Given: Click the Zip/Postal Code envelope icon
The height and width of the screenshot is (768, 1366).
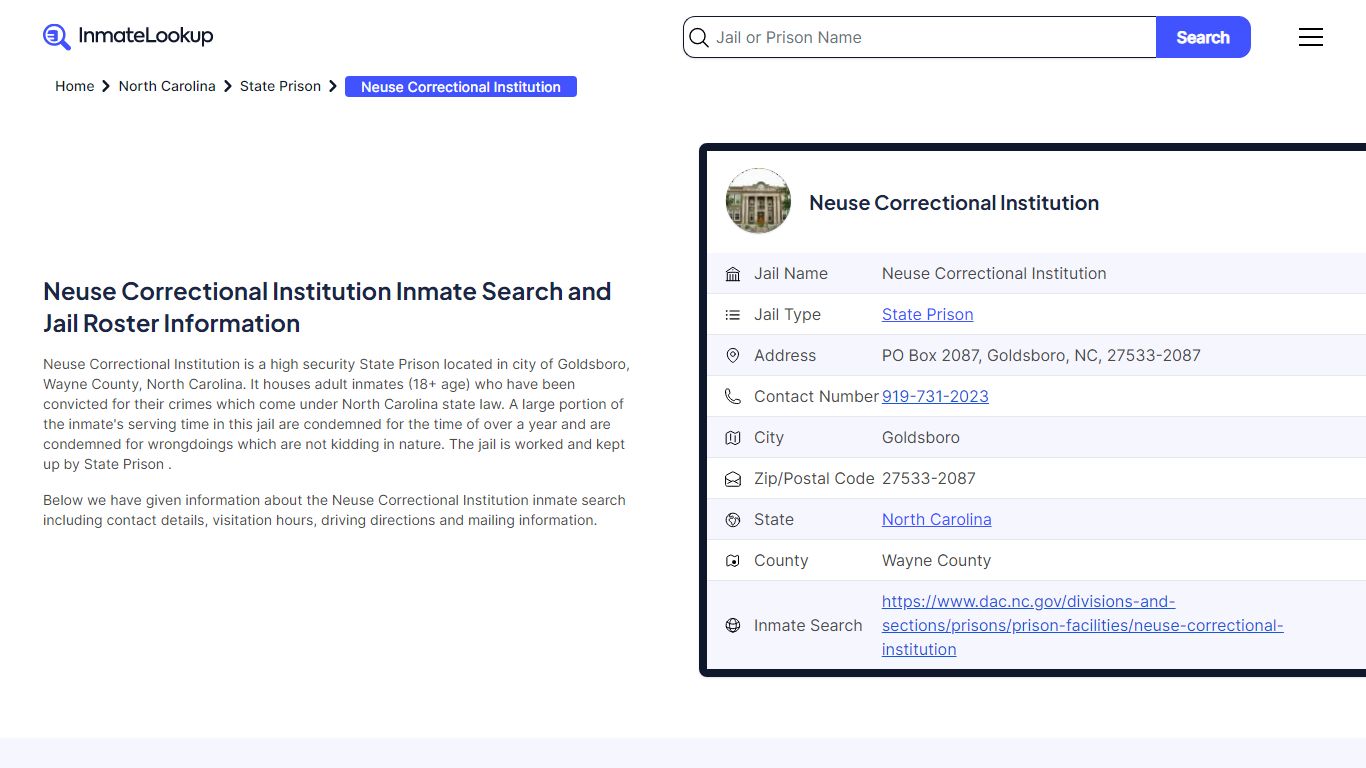Looking at the screenshot, I should [x=733, y=479].
